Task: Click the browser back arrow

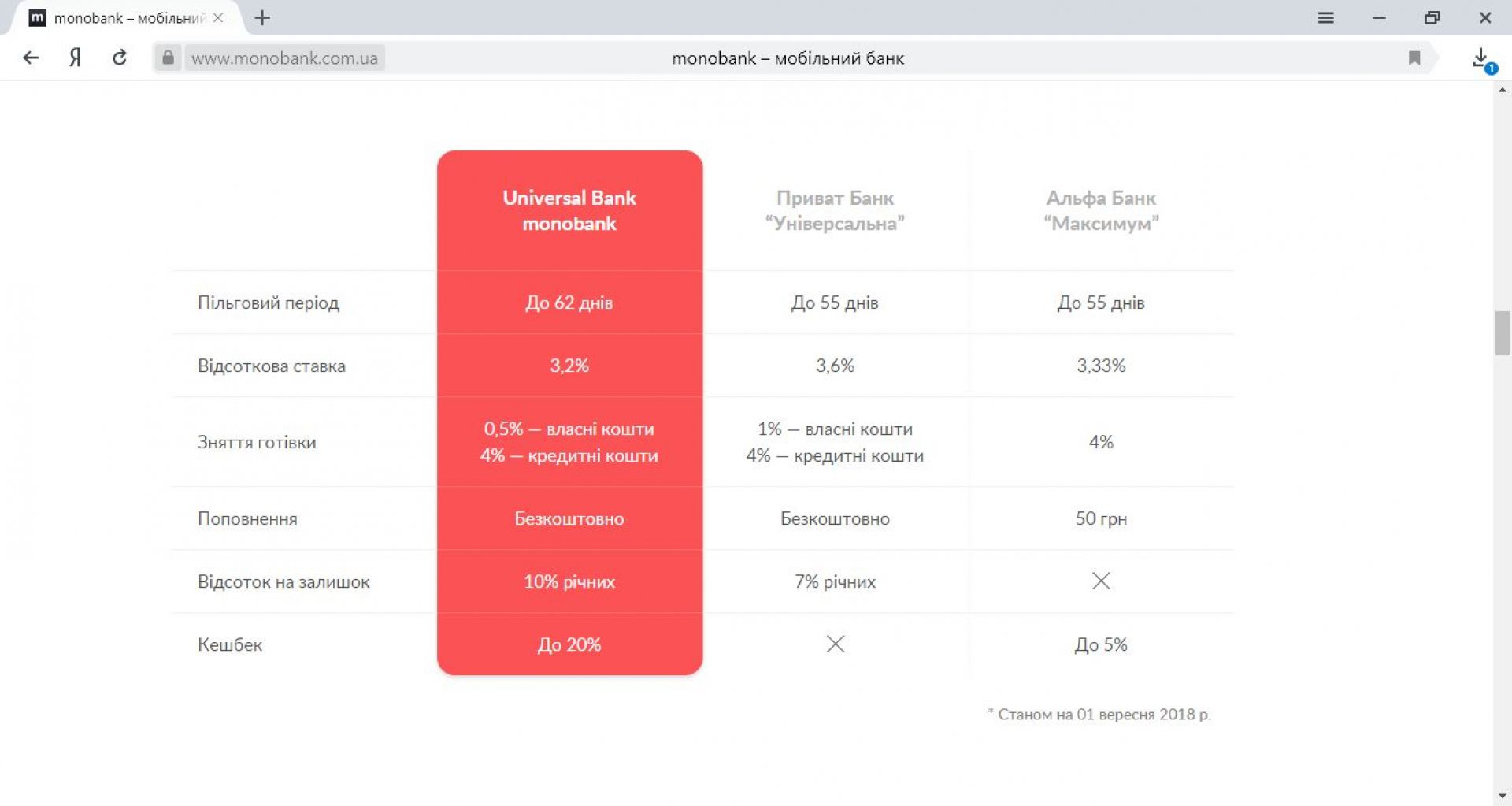Action: click(x=31, y=58)
